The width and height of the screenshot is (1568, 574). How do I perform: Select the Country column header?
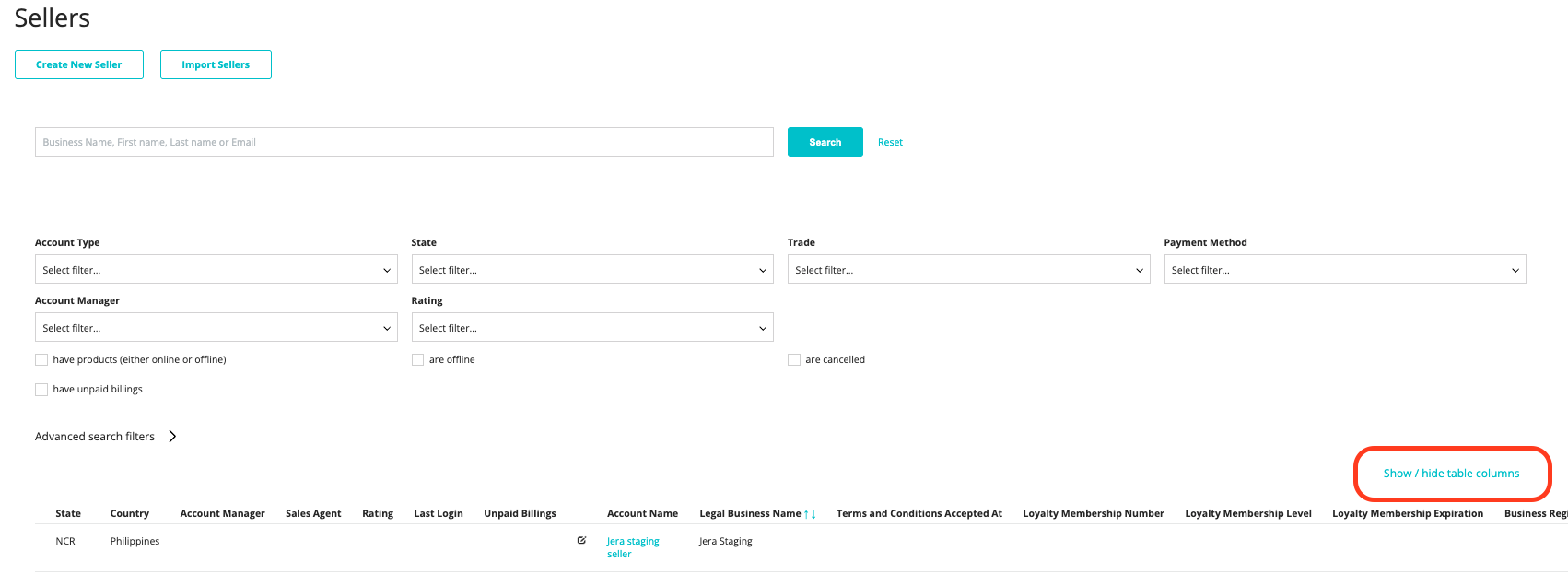pyautogui.click(x=130, y=514)
